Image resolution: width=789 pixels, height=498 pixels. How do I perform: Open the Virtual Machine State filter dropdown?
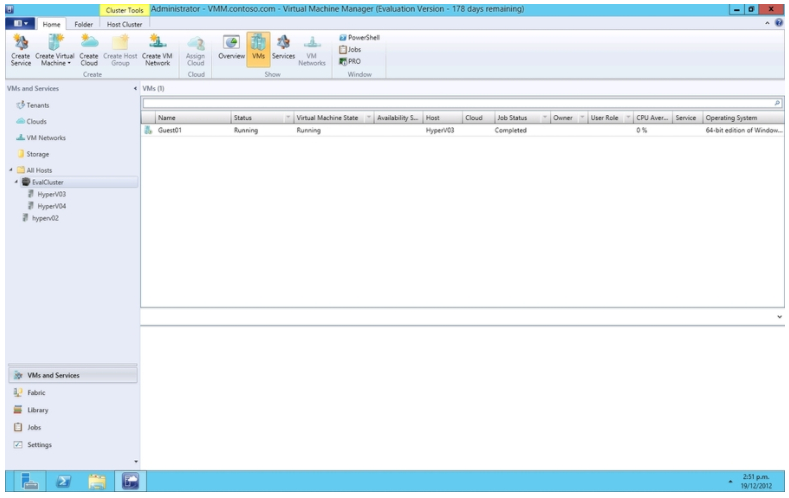[x=369, y=118]
